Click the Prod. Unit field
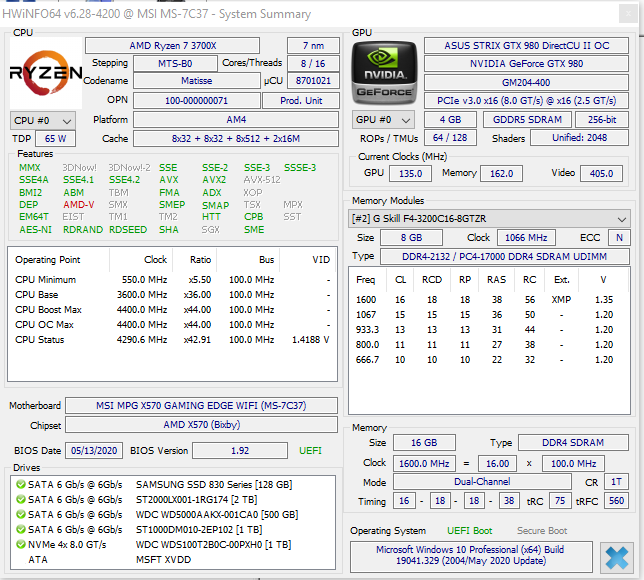Image resolution: width=644 pixels, height=580 pixels. pyautogui.click(x=301, y=101)
